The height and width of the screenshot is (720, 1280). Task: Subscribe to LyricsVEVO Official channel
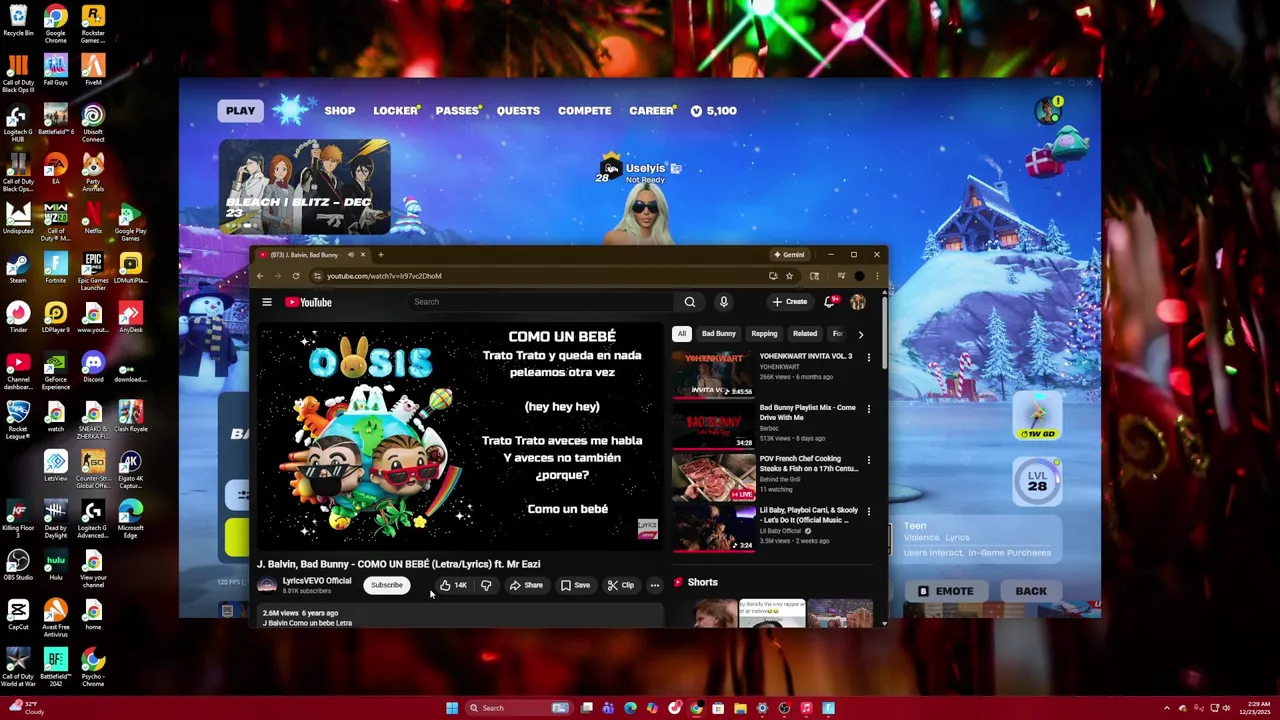click(x=387, y=586)
